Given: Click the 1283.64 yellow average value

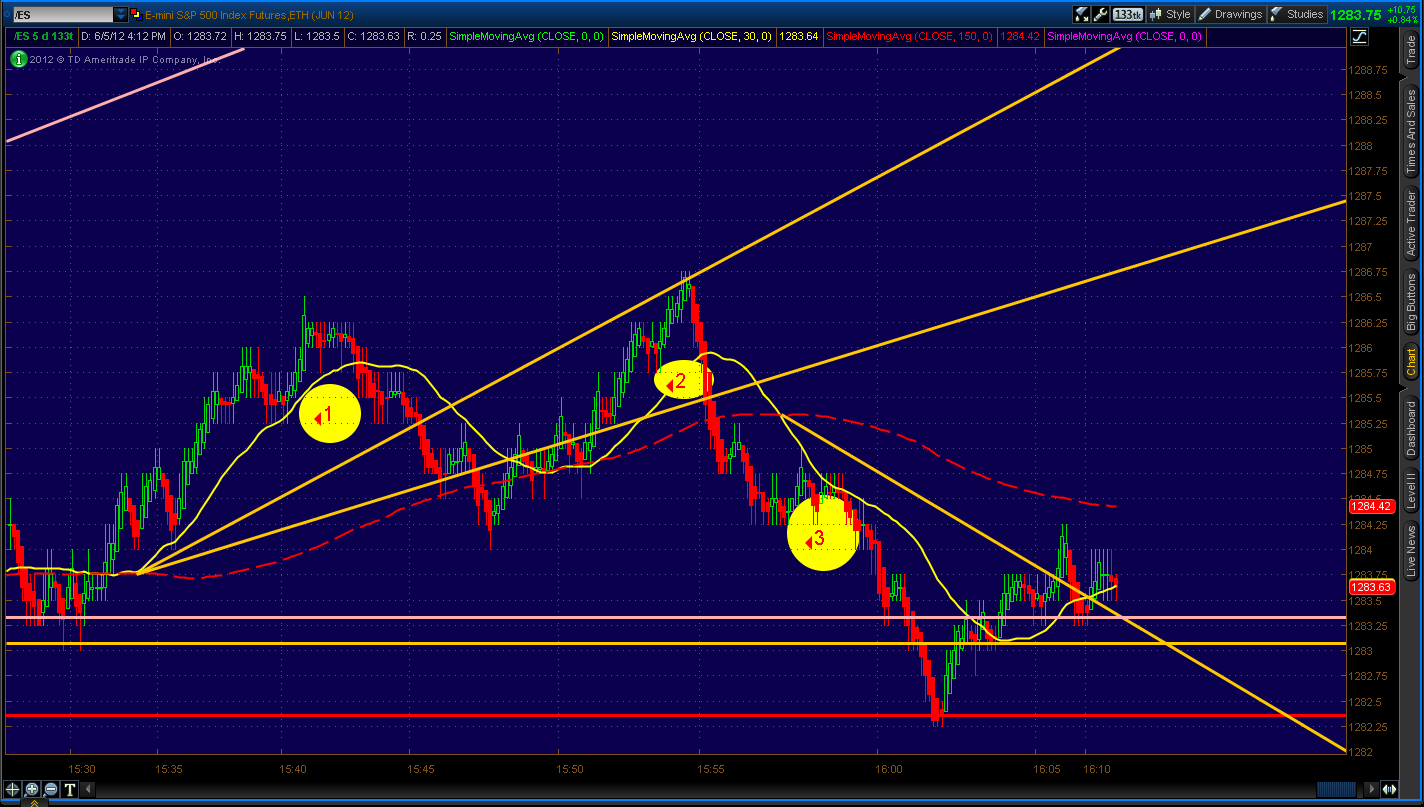Looking at the screenshot, I should point(799,37).
